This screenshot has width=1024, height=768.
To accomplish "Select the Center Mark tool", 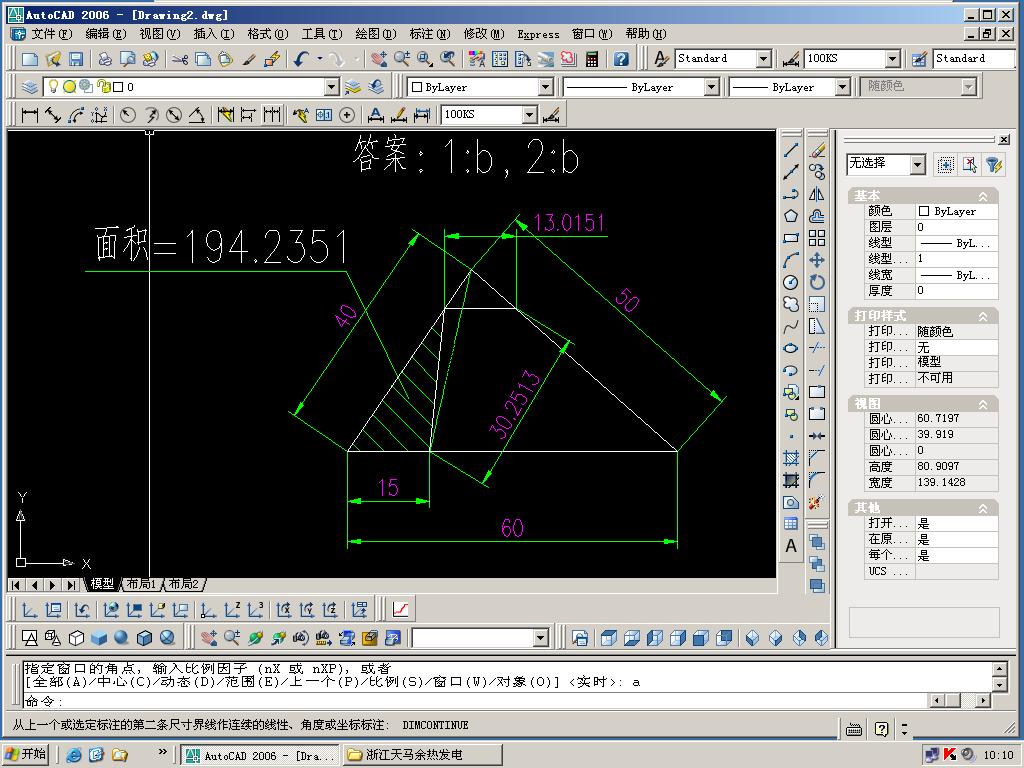I will point(347,115).
